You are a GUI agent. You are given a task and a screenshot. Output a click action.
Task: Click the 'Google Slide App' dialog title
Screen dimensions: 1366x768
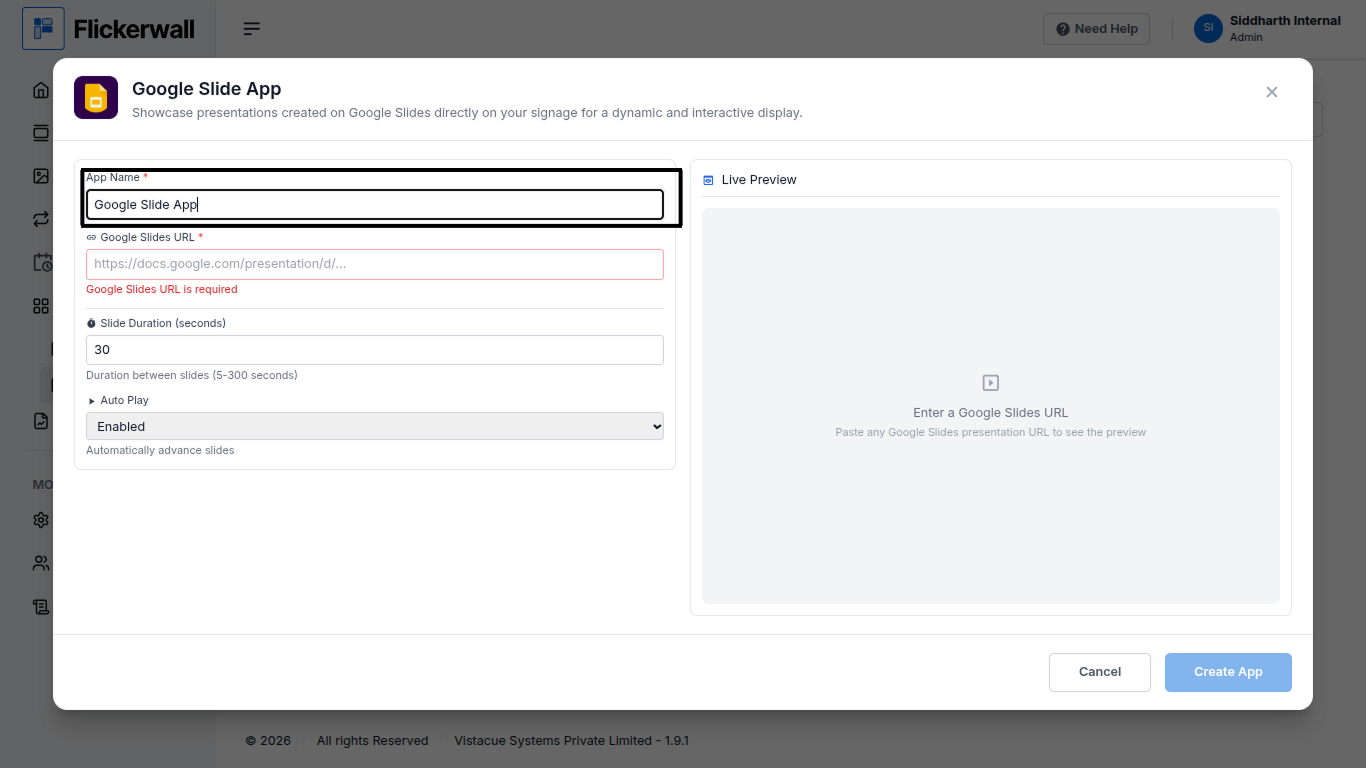(207, 89)
